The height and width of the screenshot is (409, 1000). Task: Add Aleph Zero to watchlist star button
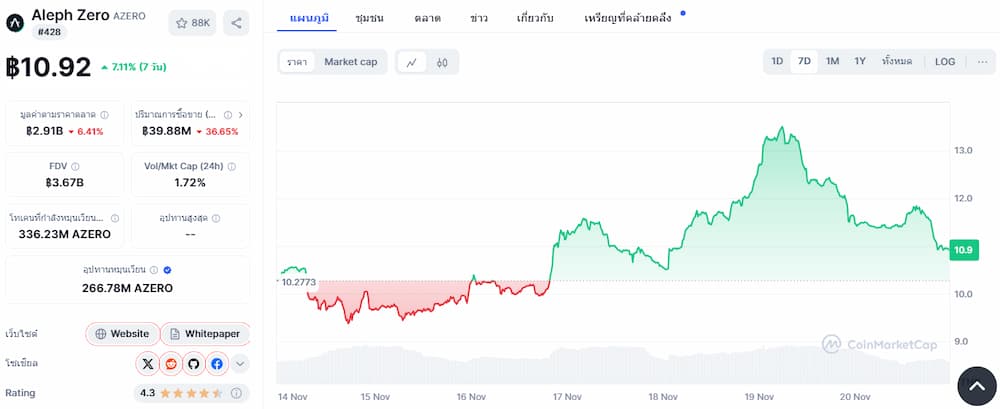tap(192, 23)
